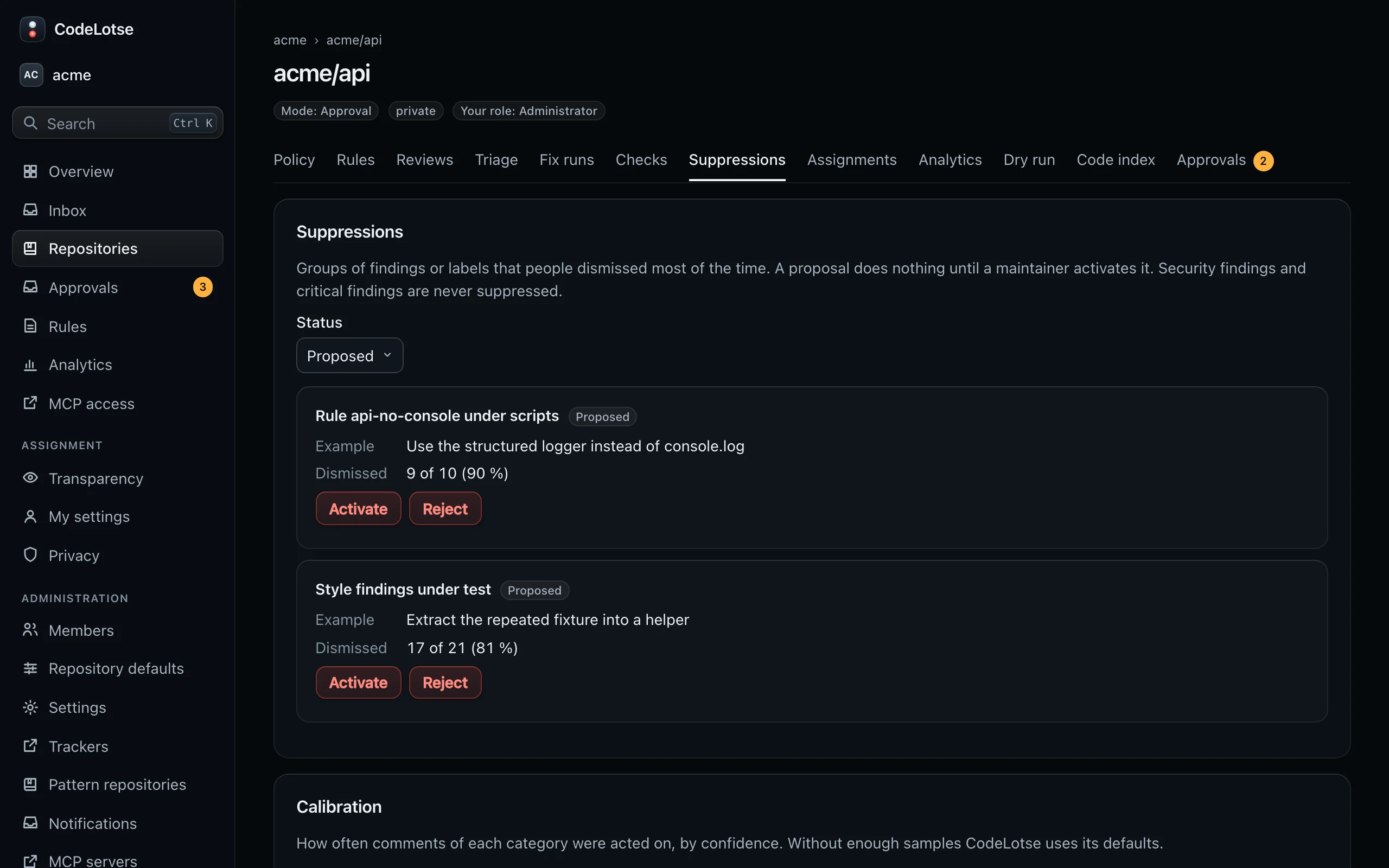
Task: Activate Style findings under test suppression
Action: click(x=358, y=682)
